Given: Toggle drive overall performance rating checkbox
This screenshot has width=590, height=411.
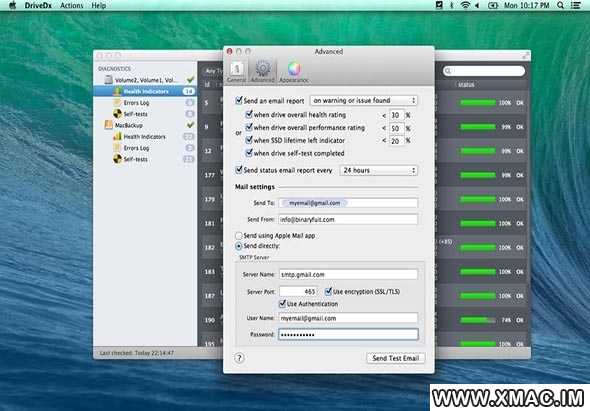Looking at the screenshot, I should click(x=249, y=127).
